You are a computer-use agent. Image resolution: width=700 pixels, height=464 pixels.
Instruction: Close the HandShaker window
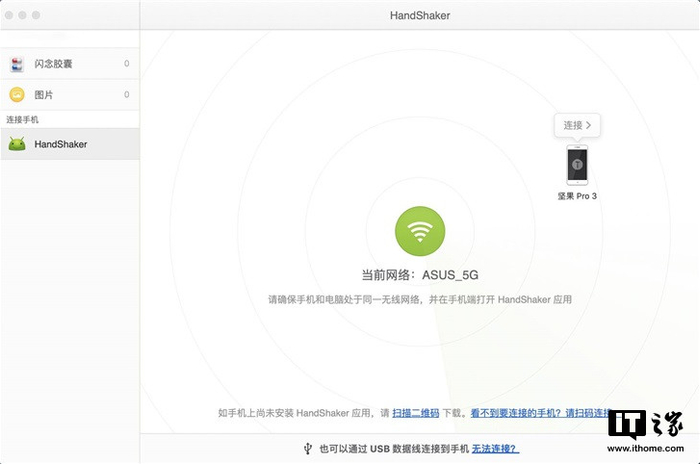(x=8, y=15)
